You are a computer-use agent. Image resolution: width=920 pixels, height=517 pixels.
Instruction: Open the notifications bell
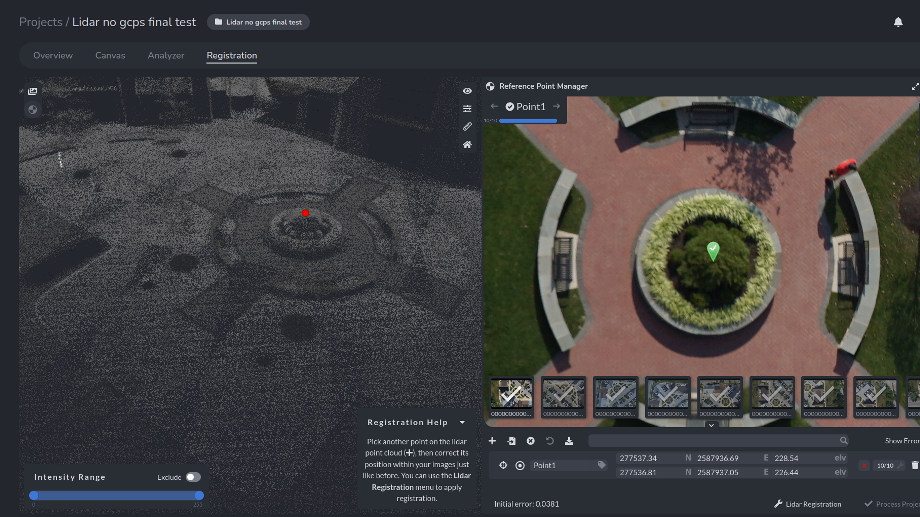(898, 22)
